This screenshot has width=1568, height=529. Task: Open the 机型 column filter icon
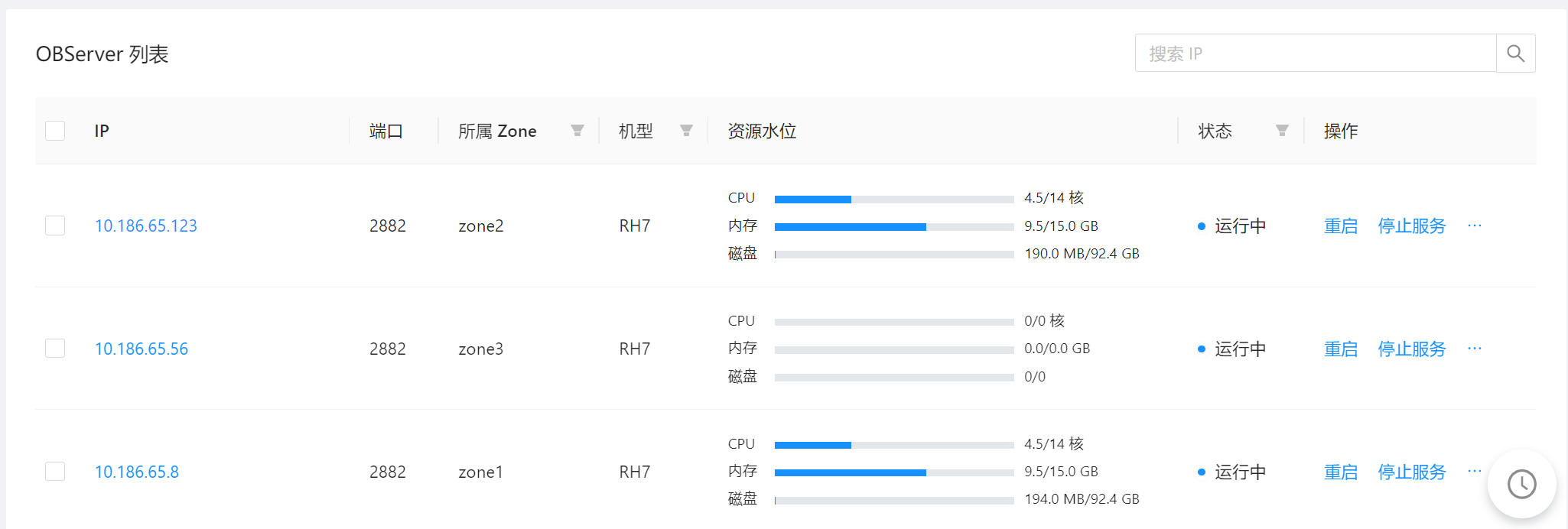[687, 131]
